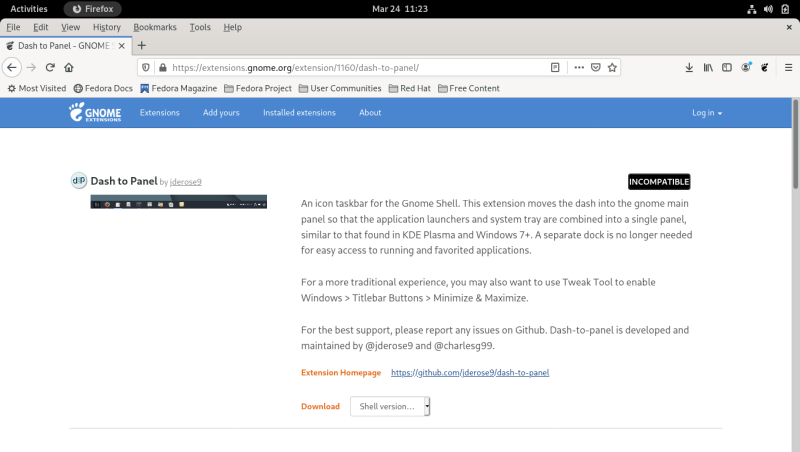
Task: Close the Dash to Panel tab
Action: (x=121, y=46)
